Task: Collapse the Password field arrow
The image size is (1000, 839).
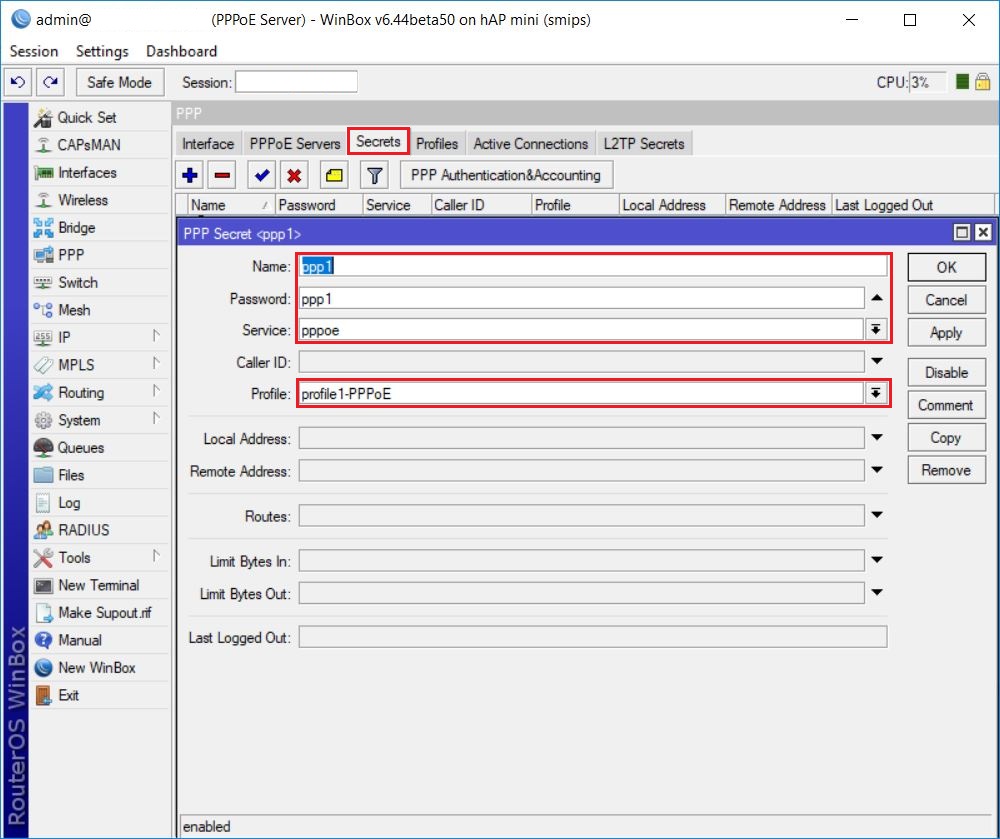Action: pos(877,298)
